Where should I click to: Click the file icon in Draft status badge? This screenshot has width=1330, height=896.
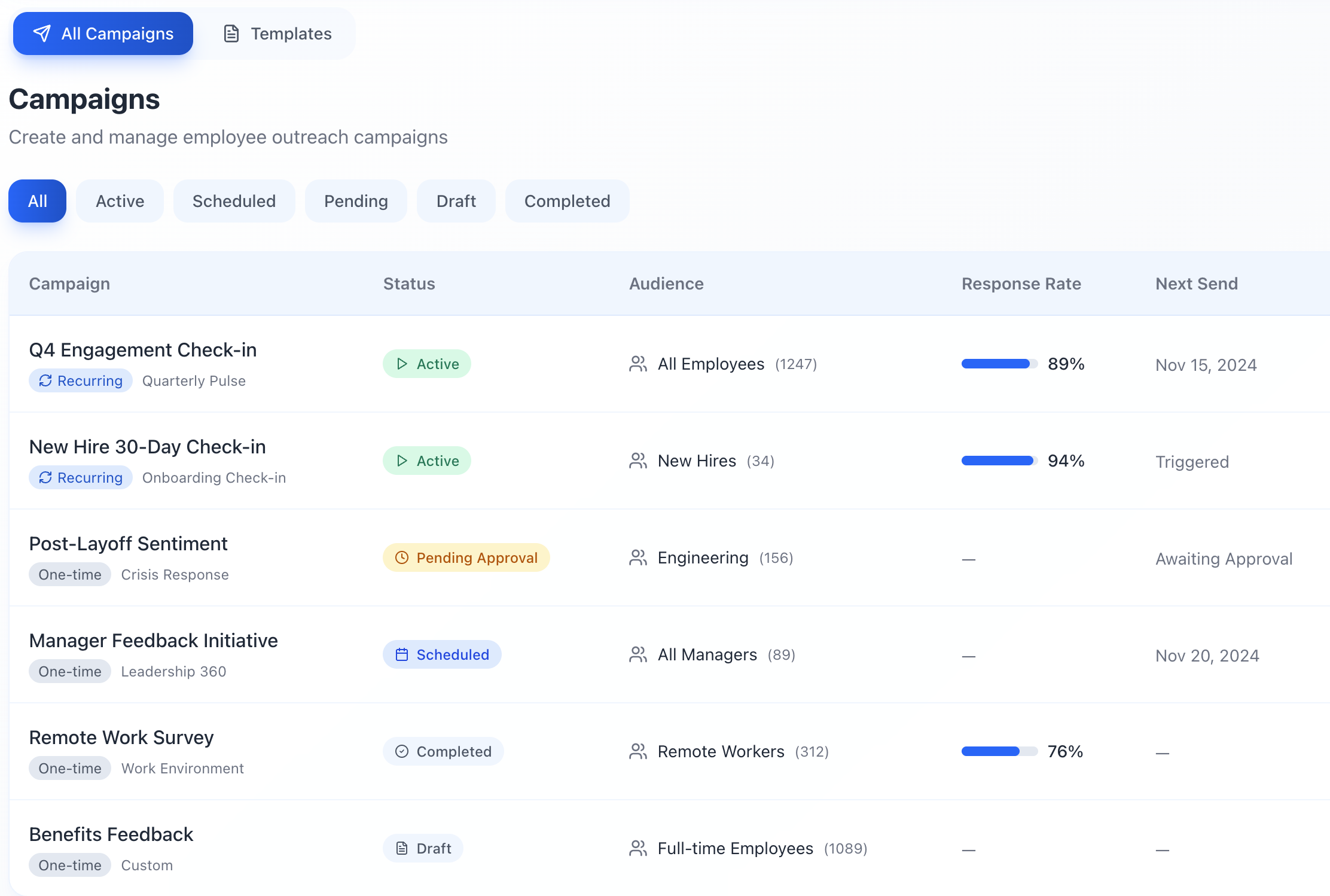point(402,848)
